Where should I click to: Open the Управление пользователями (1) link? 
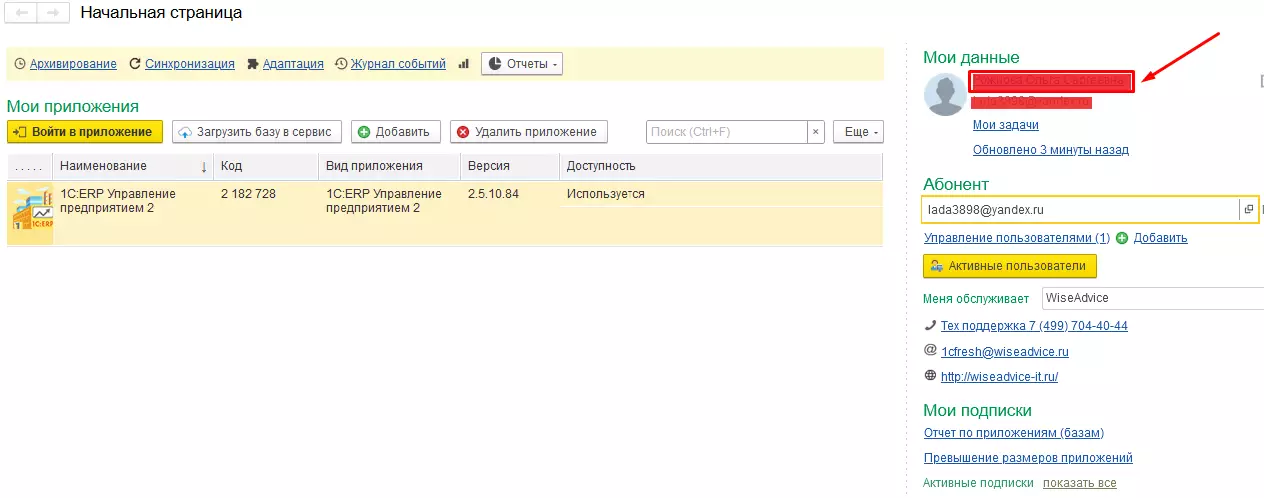point(1017,238)
